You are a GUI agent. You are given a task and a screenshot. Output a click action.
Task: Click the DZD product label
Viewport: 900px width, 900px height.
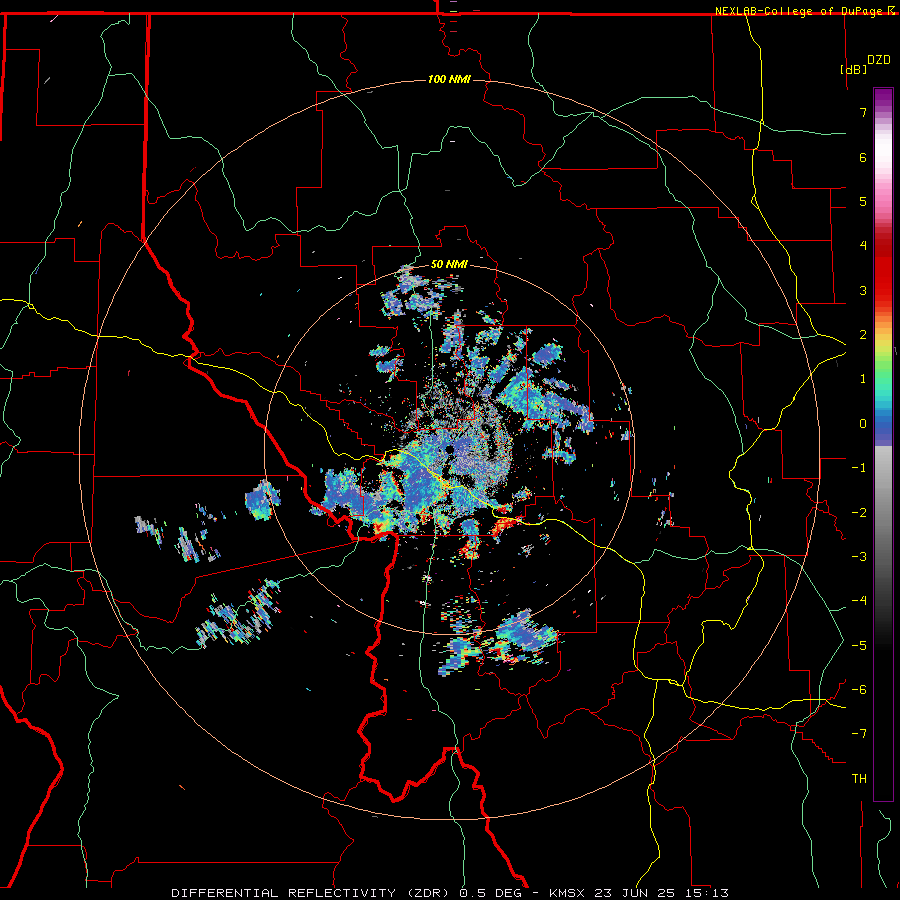click(x=879, y=60)
